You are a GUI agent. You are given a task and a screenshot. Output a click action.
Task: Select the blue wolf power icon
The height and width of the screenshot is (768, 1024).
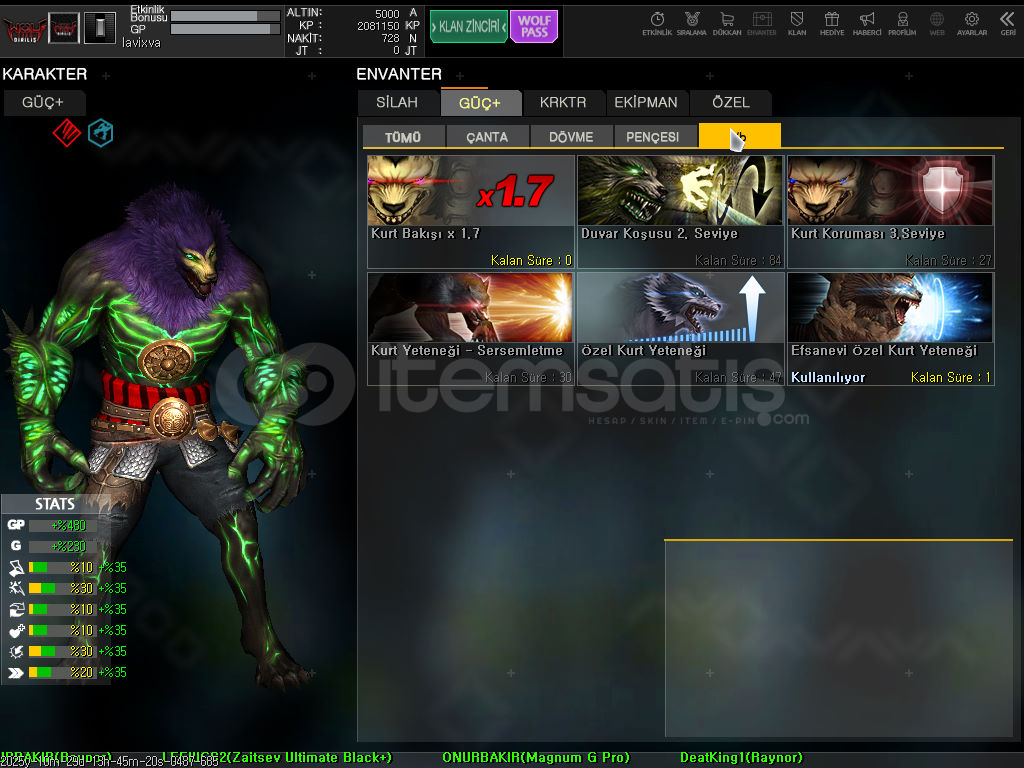pos(101,133)
